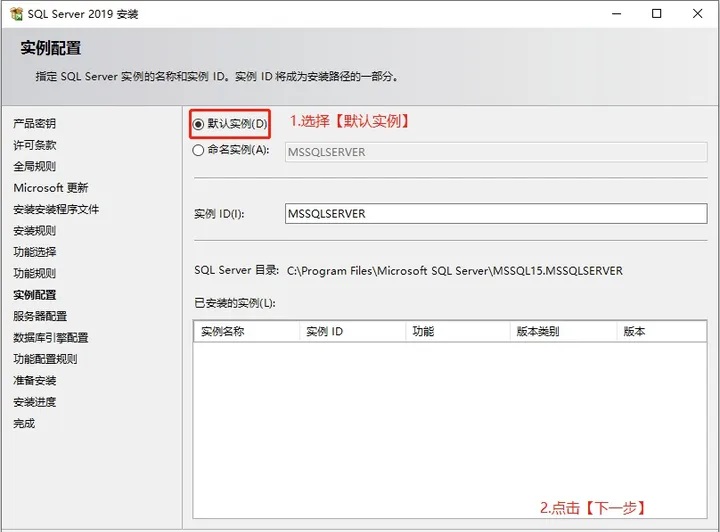Click the 产品密钥 step in sidebar

(34, 123)
